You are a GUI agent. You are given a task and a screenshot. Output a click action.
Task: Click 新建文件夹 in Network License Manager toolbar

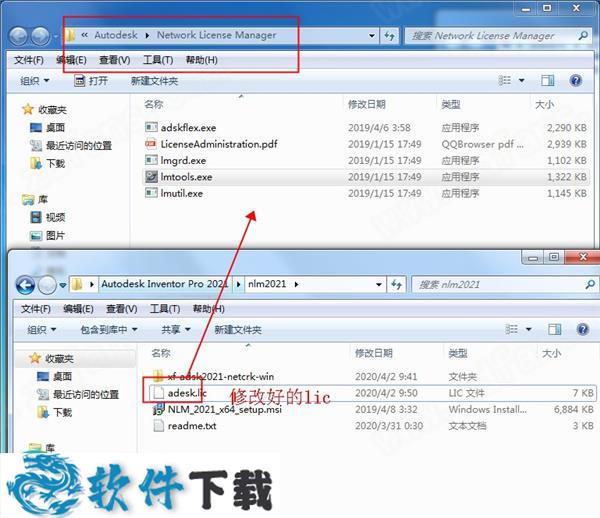tap(154, 81)
